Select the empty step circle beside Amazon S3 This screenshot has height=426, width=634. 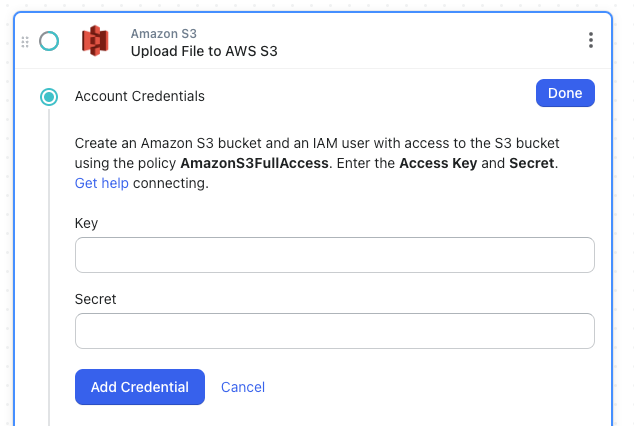click(x=49, y=41)
